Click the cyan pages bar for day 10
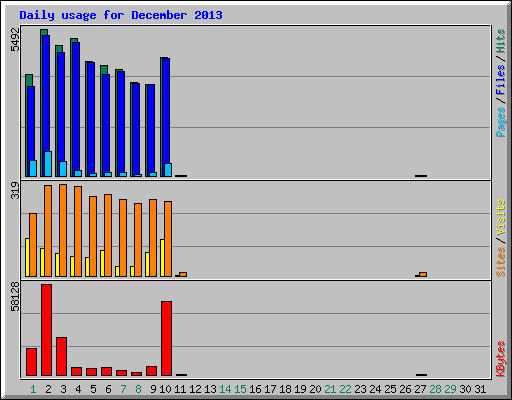The image size is (512, 400). 168,170
